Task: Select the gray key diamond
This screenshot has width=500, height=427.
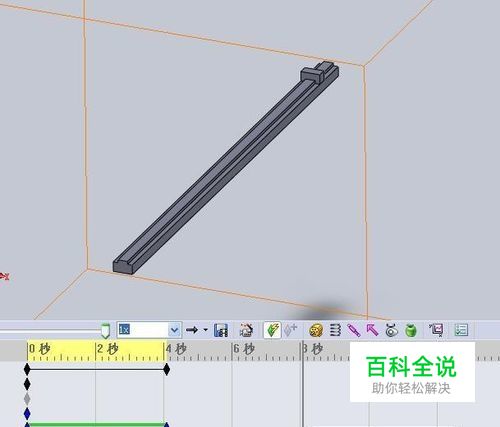Action: click(x=27, y=398)
